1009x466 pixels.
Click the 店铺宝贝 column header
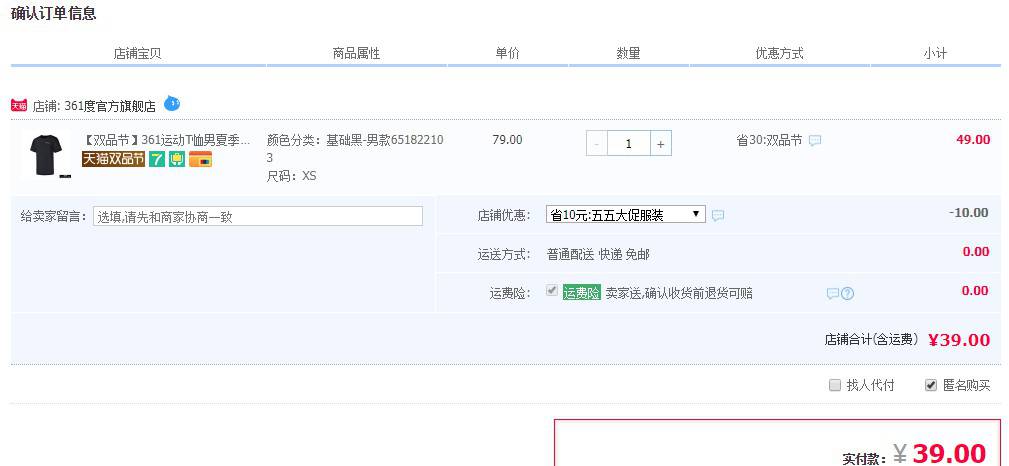(x=138, y=53)
